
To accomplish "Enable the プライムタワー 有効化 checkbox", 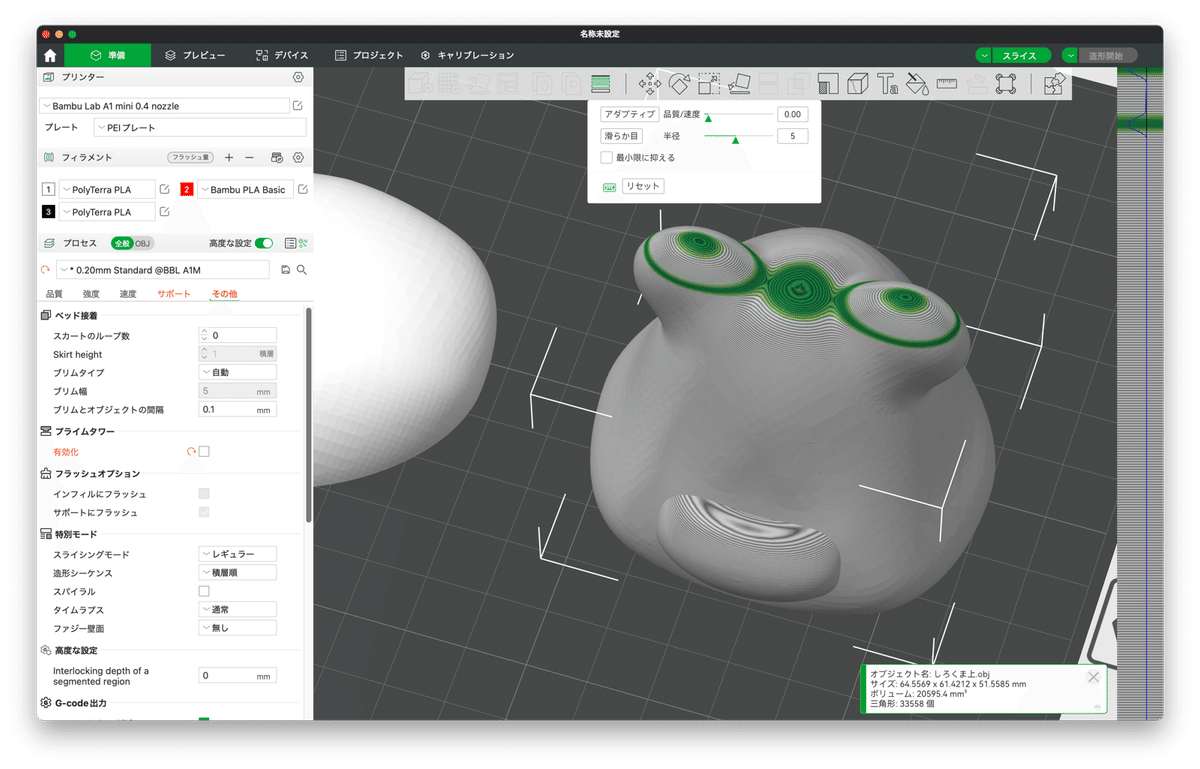I will tap(204, 452).
